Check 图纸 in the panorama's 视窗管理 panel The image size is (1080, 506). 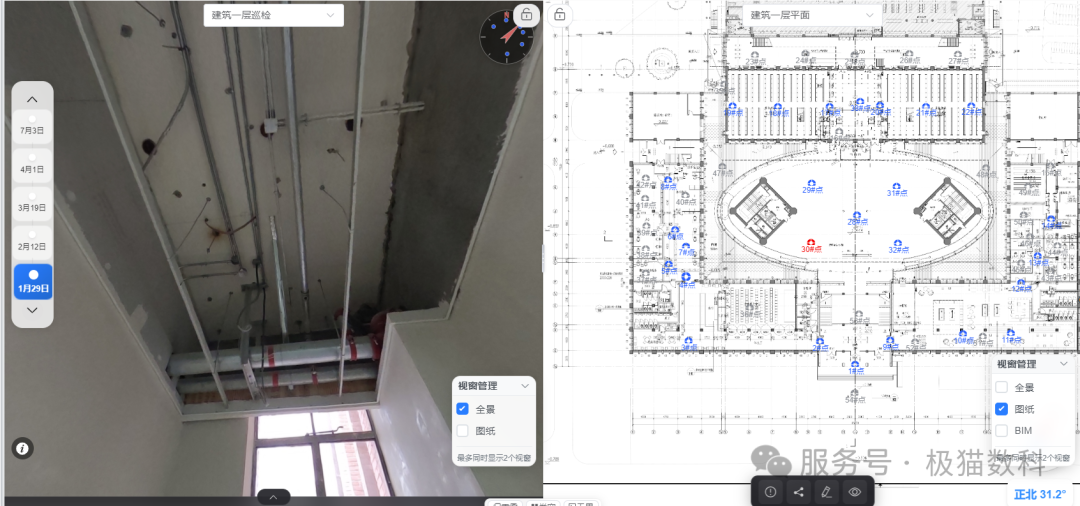click(463, 431)
